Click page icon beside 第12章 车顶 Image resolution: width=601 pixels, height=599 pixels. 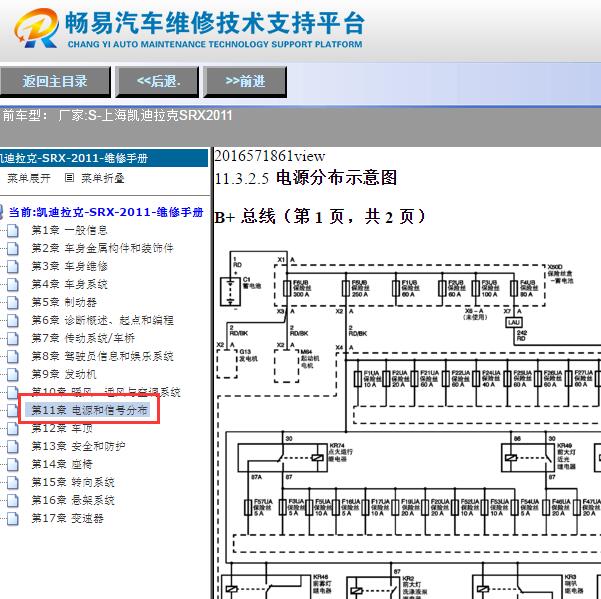pyautogui.click(x=13, y=429)
